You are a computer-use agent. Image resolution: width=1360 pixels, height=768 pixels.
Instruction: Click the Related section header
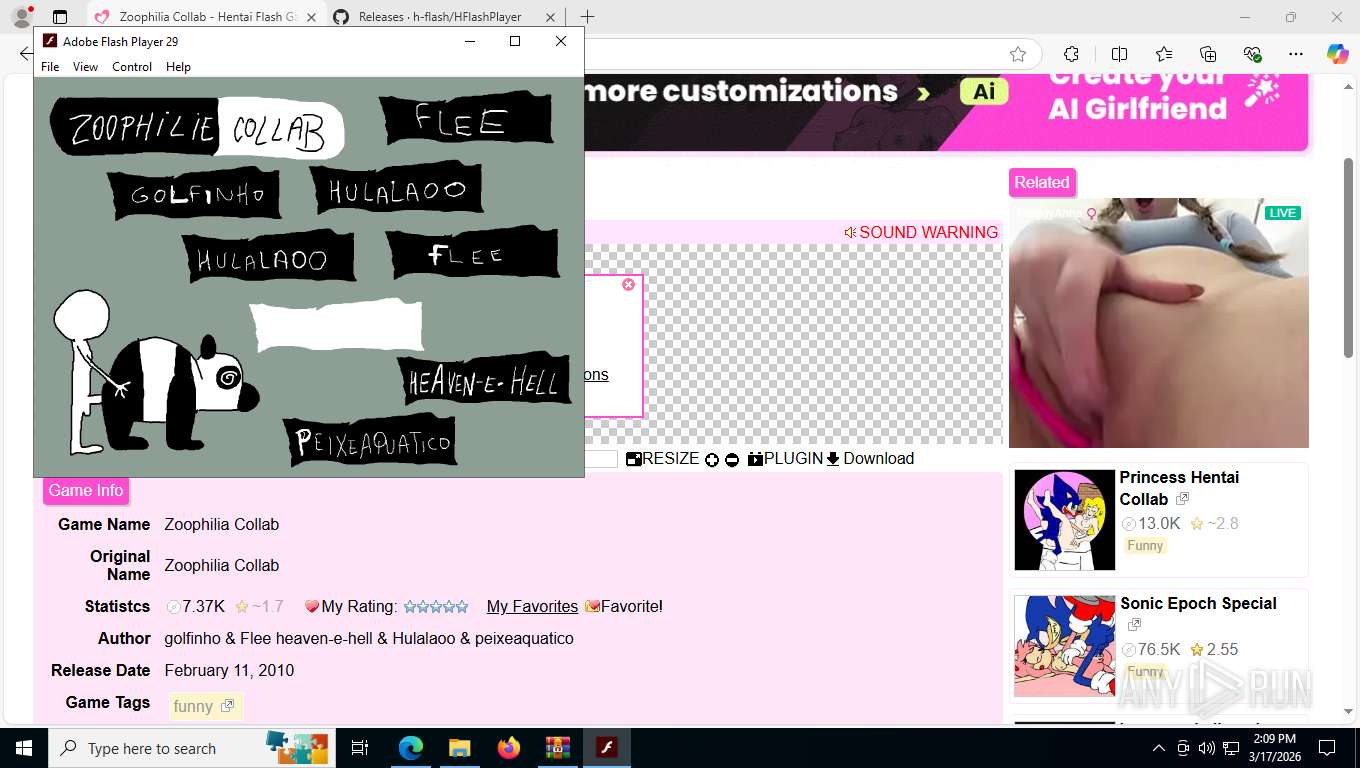pyautogui.click(x=1042, y=182)
